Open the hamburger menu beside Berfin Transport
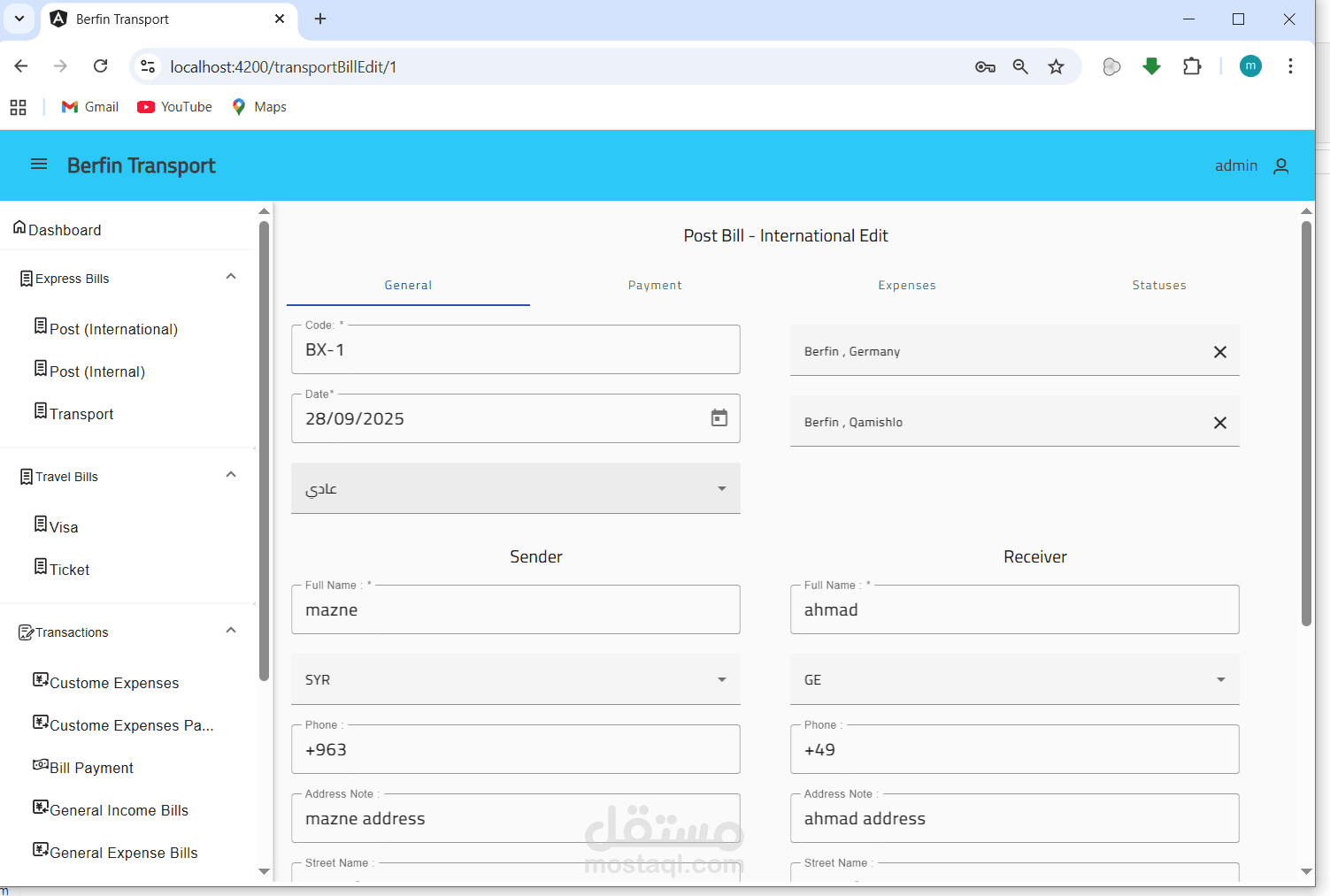The height and width of the screenshot is (896, 1330). coord(39,165)
